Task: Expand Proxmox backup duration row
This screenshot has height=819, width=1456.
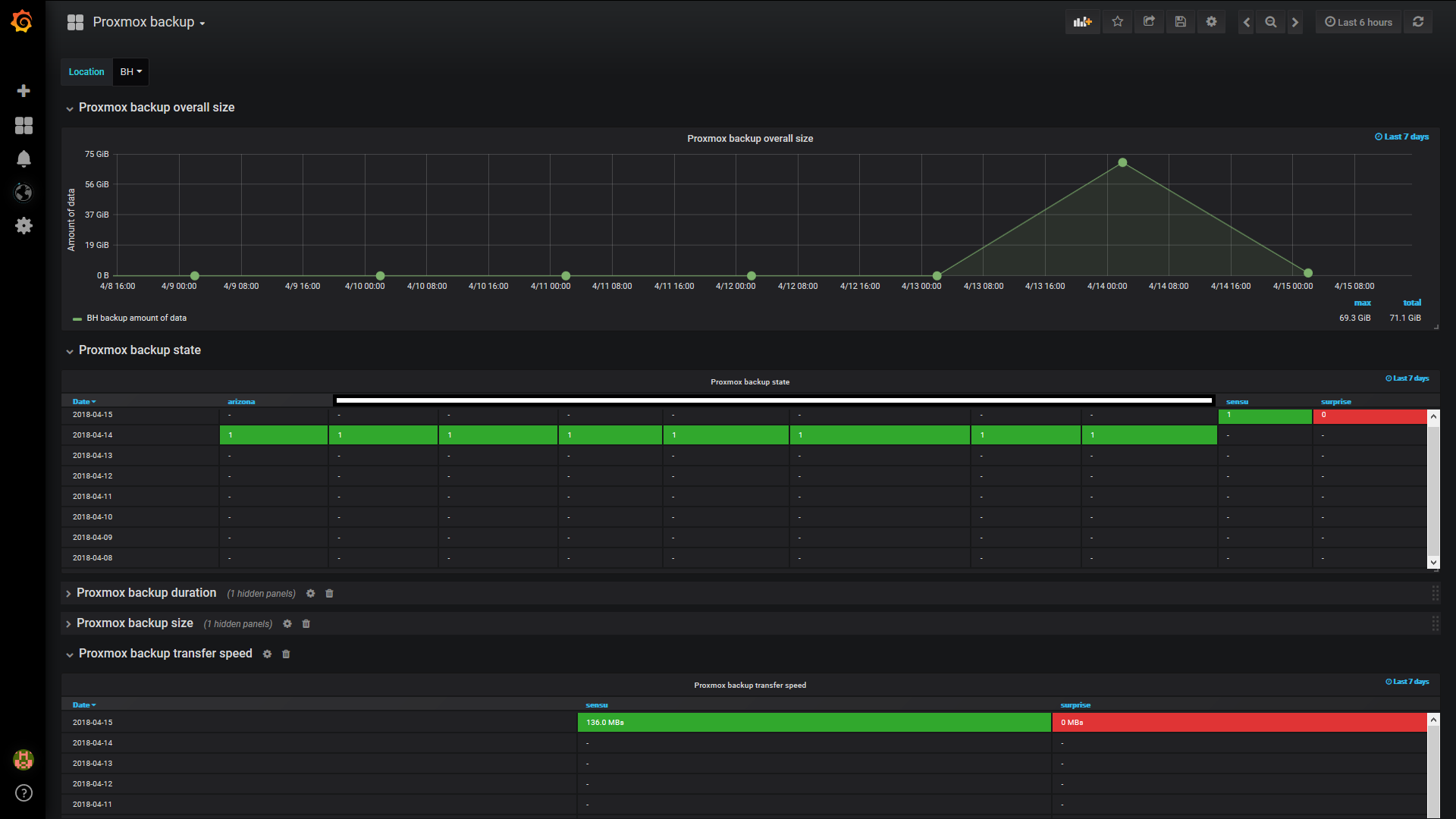Action: (146, 593)
